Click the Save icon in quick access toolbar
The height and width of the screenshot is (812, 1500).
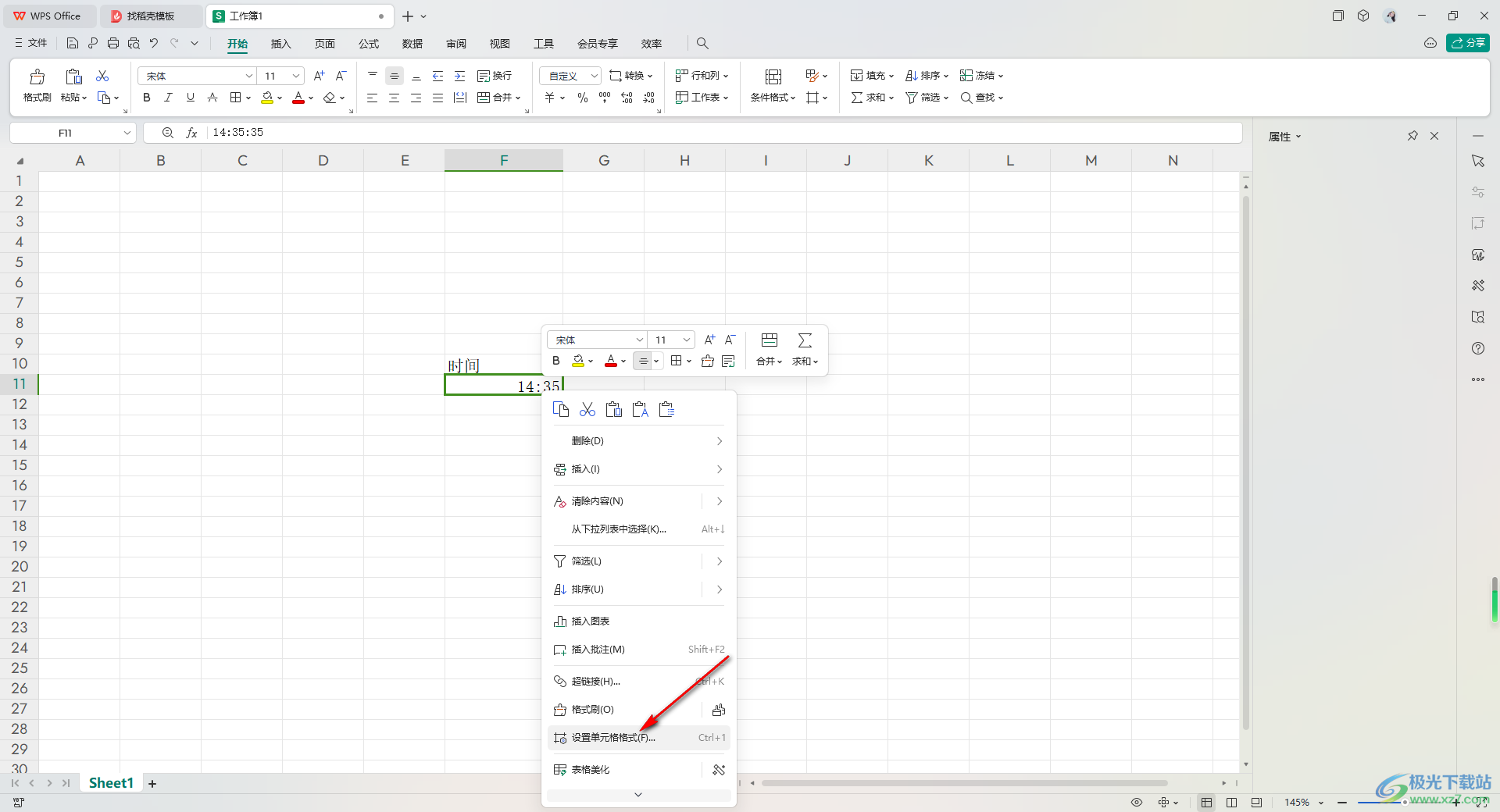(73, 43)
